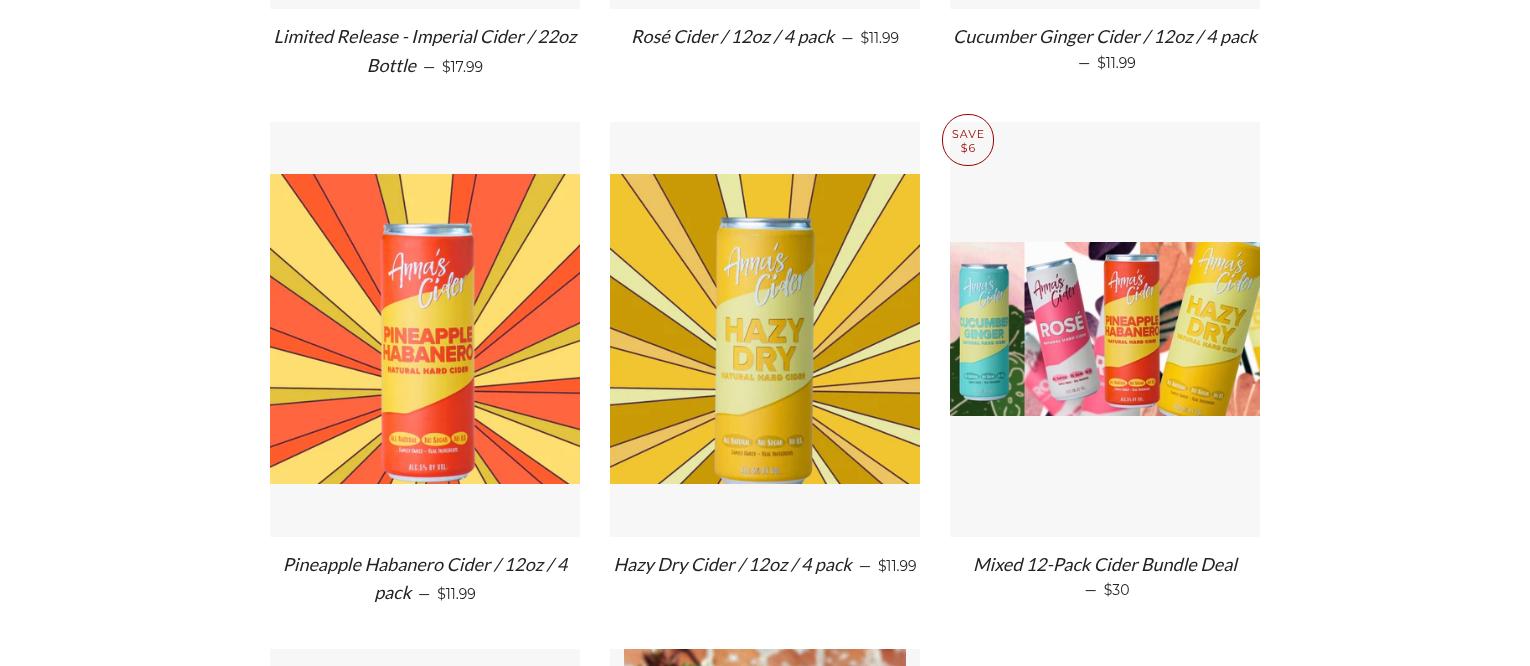Open Rosé Cider 4 pack link
The image size is (1530, 666).
point(733,37)
